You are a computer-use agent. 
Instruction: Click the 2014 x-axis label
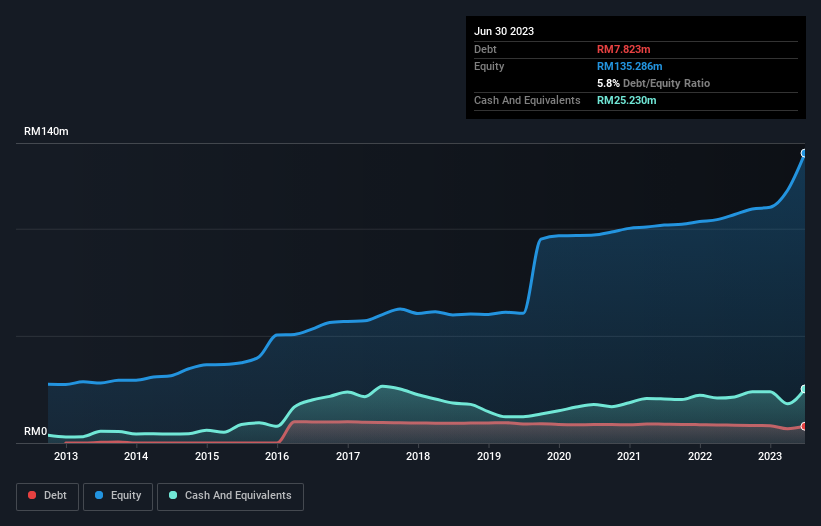pos(136,456)
